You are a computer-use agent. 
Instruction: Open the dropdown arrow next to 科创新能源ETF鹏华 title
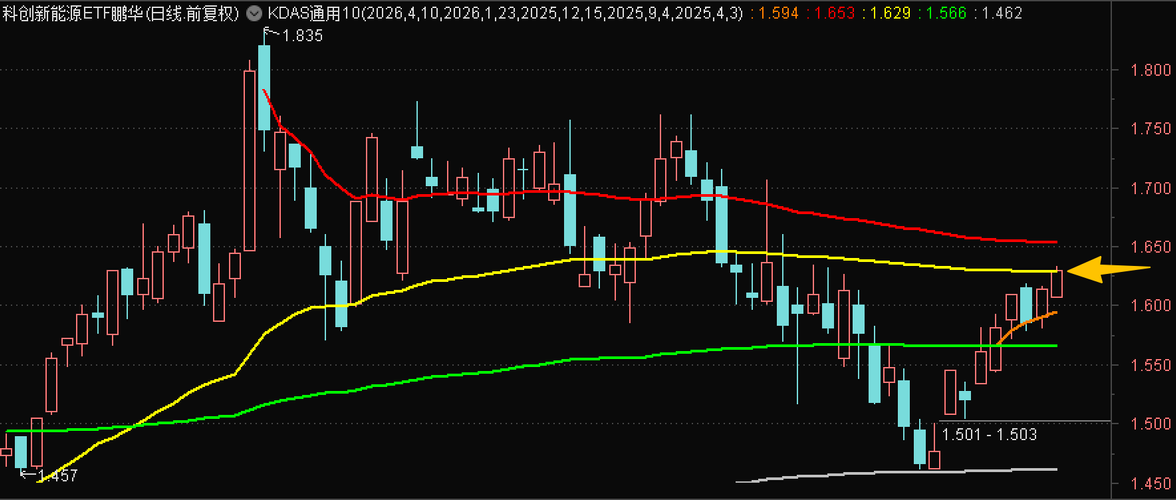pyautogui.click(x=254, y=13)
